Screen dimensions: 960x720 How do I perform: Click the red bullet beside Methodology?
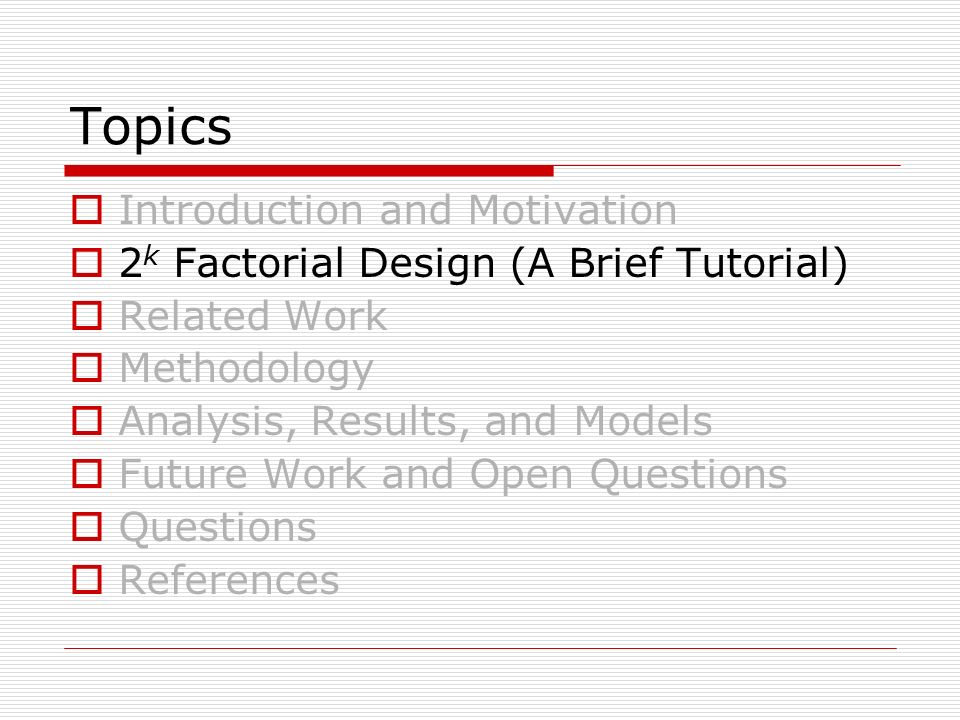point(87,367)
